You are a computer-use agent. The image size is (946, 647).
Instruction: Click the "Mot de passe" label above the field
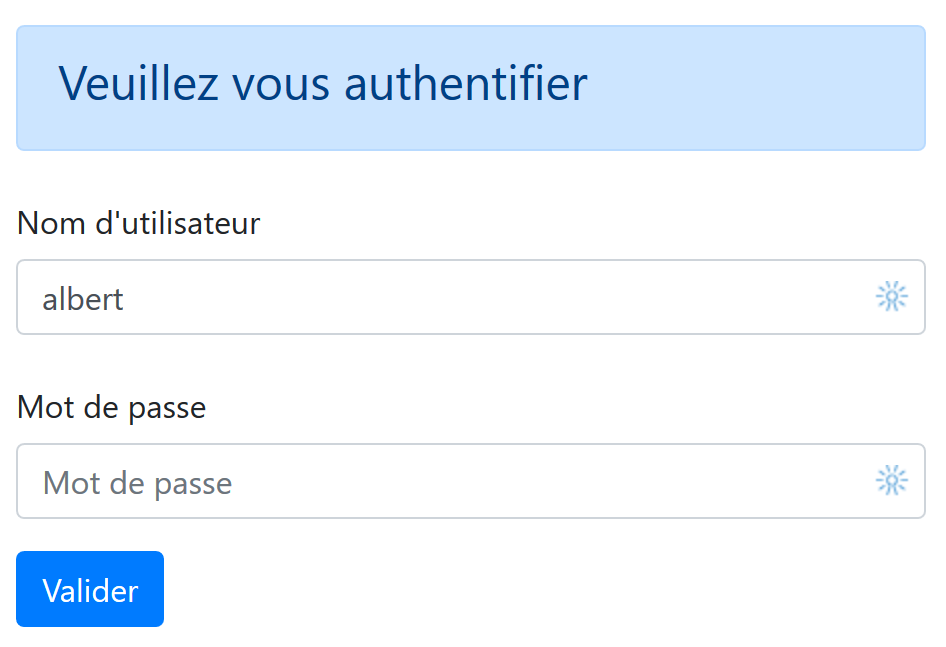pyautogui.click(x=111, y=407)
